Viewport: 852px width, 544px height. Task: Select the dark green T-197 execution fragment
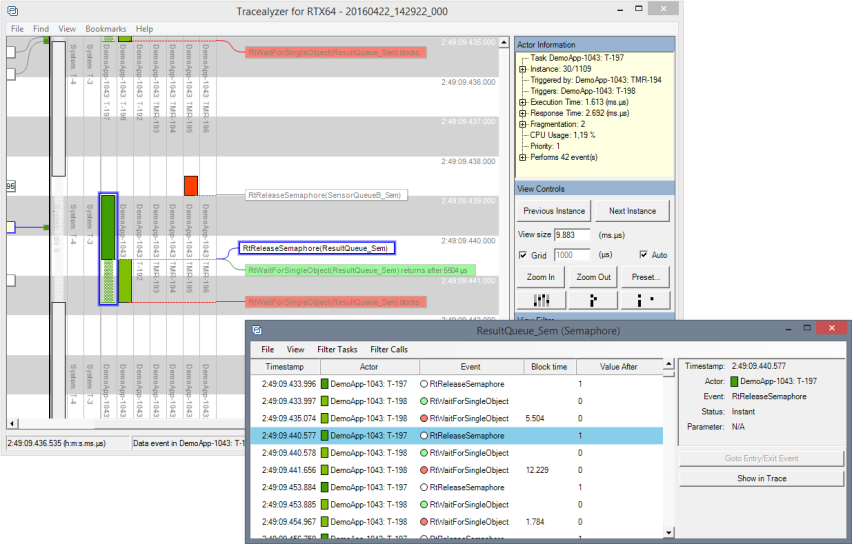click(108, 227)
